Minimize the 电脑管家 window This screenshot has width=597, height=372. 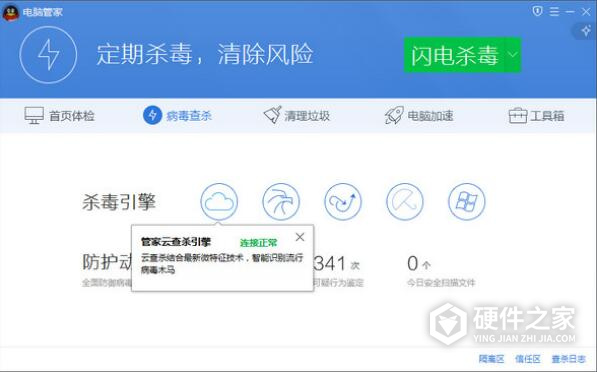(x=570, y=12)
